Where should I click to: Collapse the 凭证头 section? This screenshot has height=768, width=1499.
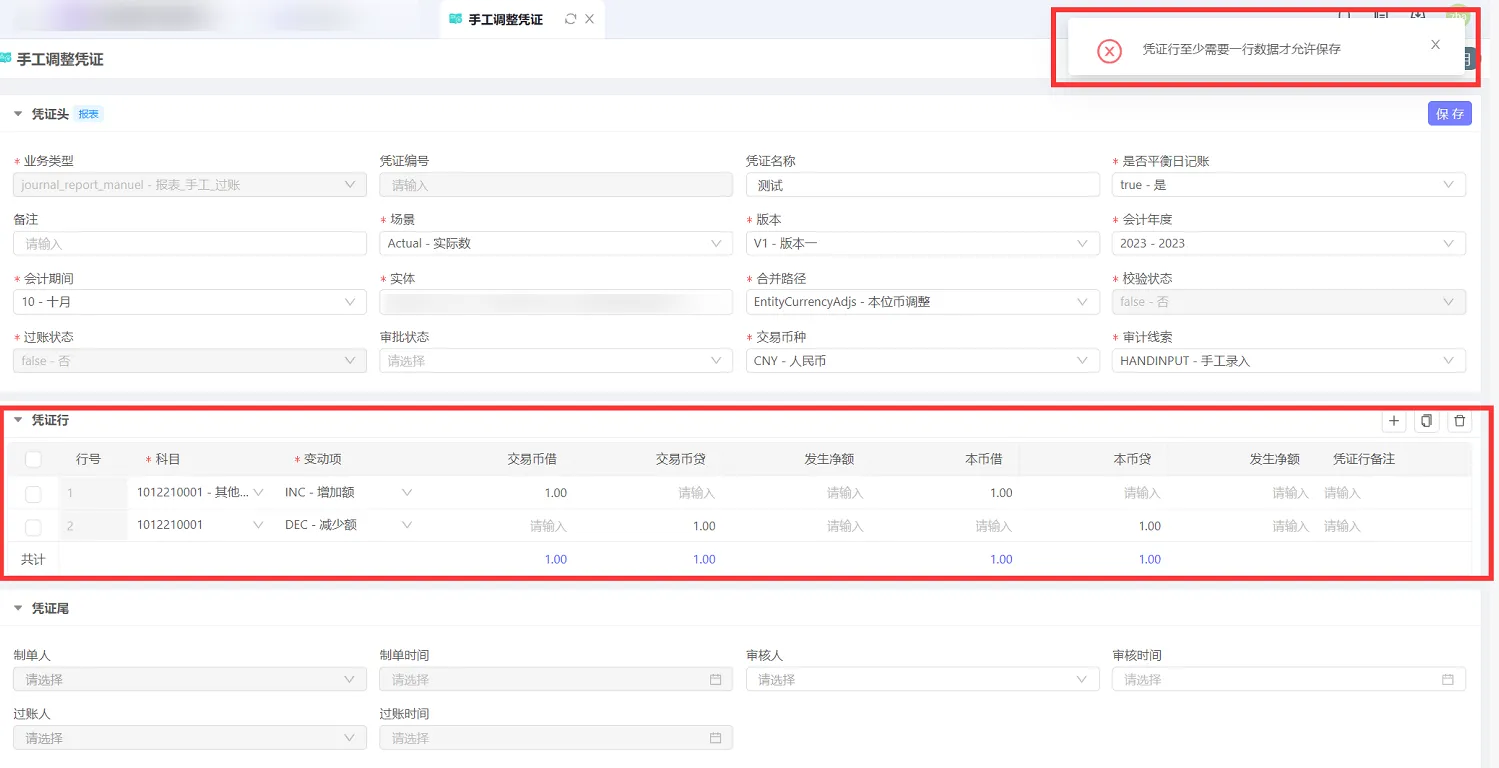(x=18, y=114)
